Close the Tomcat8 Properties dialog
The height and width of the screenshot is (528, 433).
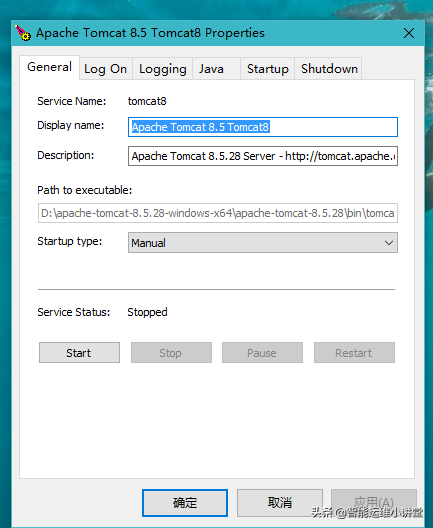point(409,33)
